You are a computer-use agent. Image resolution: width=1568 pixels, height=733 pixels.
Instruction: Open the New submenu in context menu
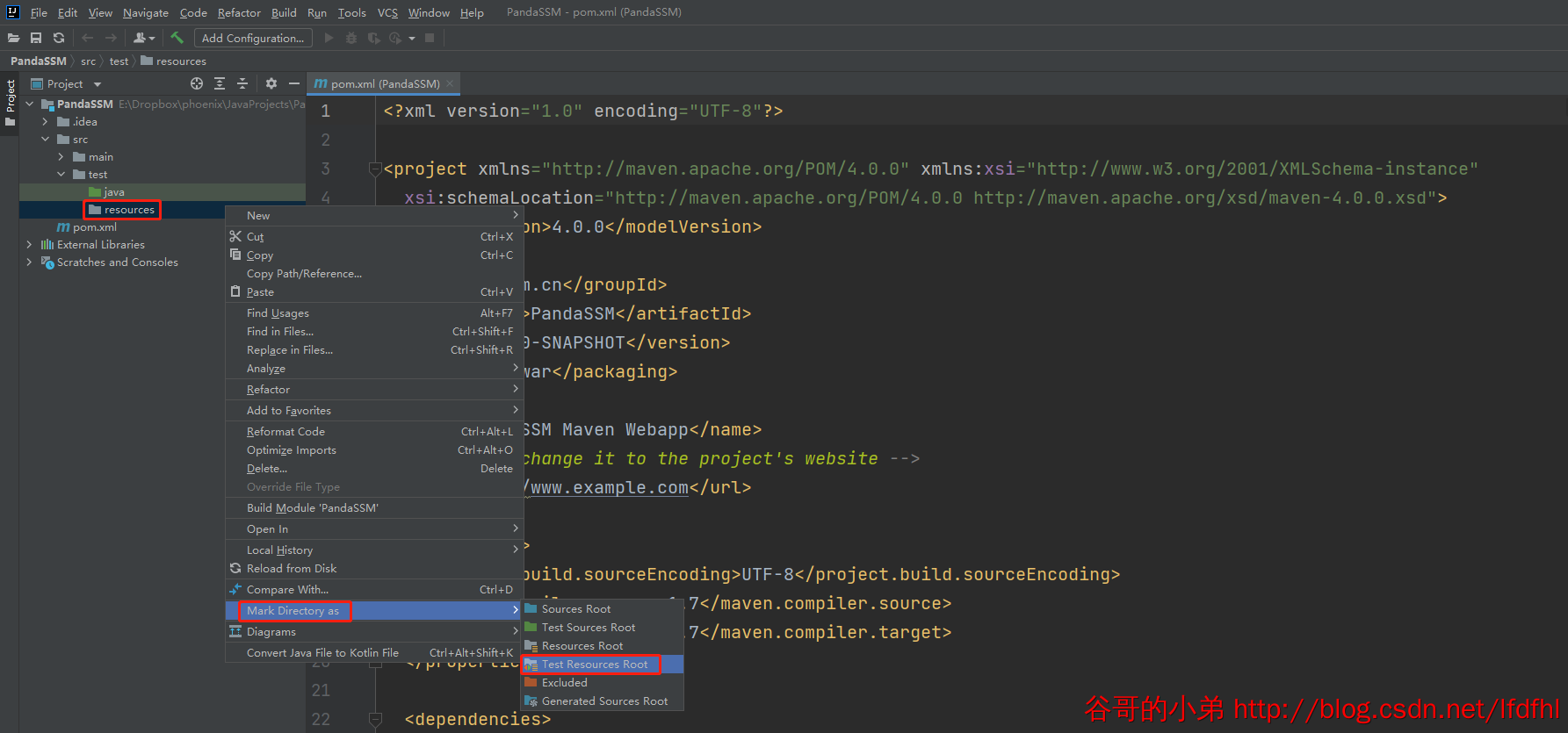(x=374, y=215)
